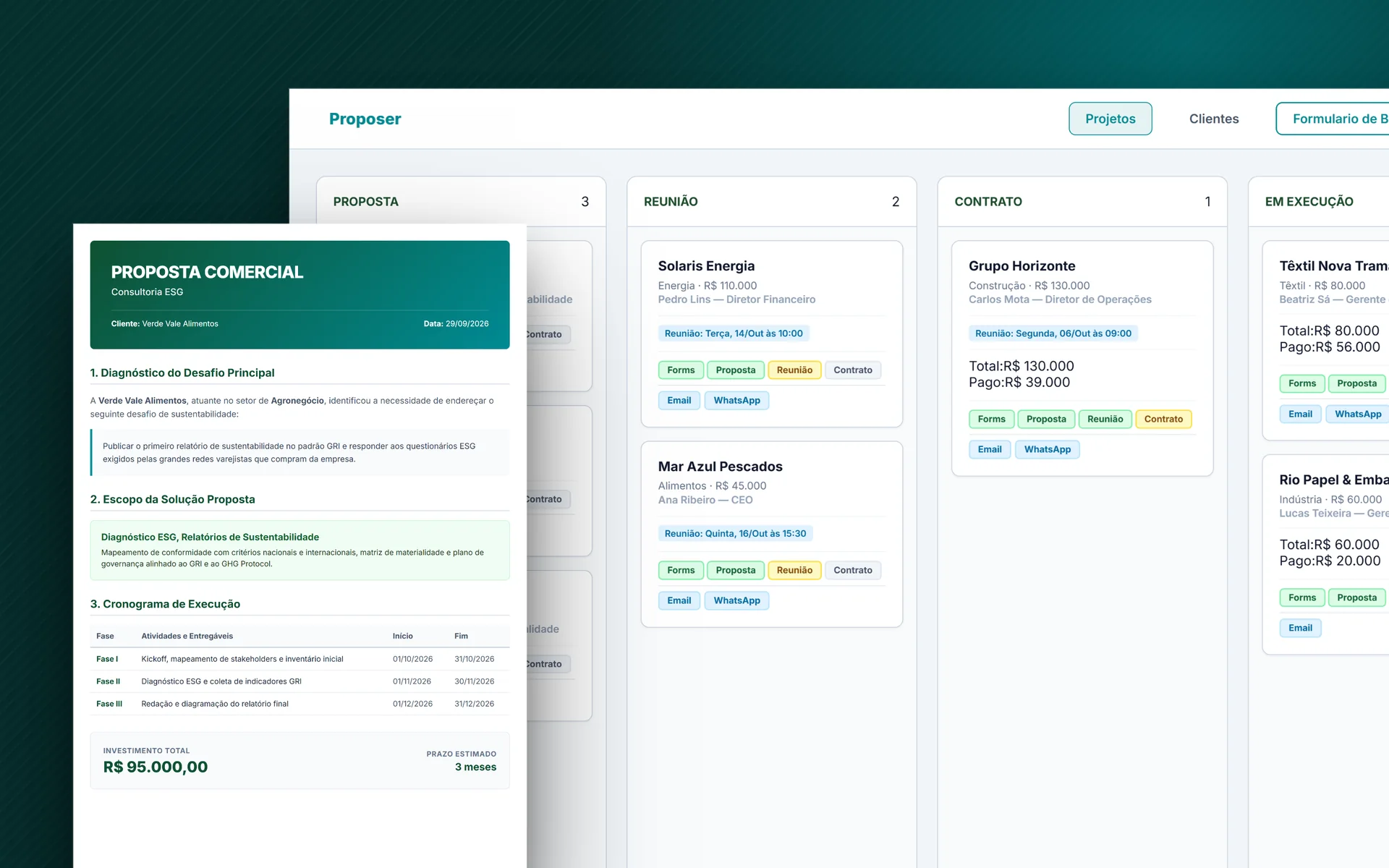
Task: Click the PROPOSTA column header
Action: (461, 201)
